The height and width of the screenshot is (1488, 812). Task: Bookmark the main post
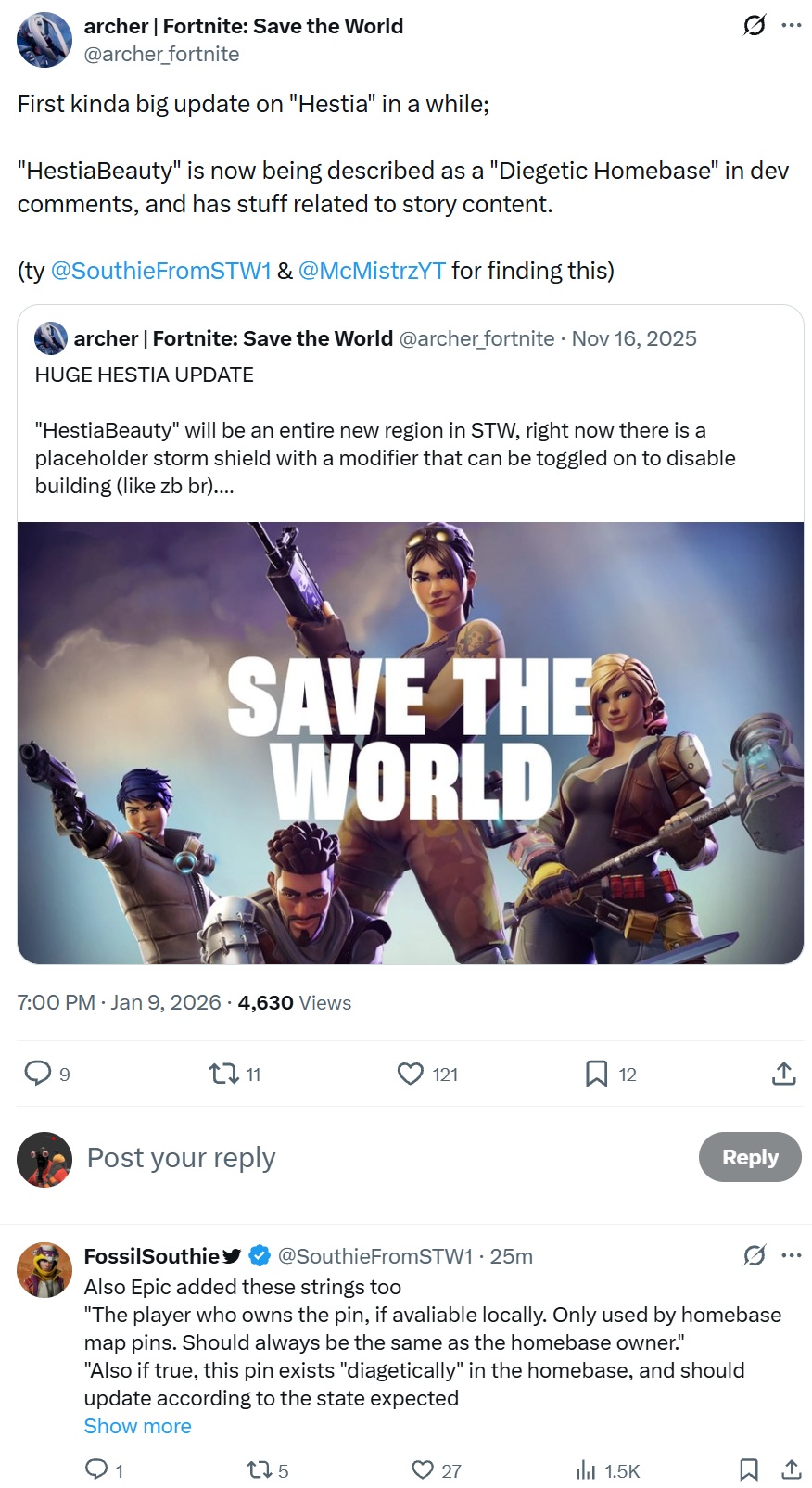(x=597, y=1074)
